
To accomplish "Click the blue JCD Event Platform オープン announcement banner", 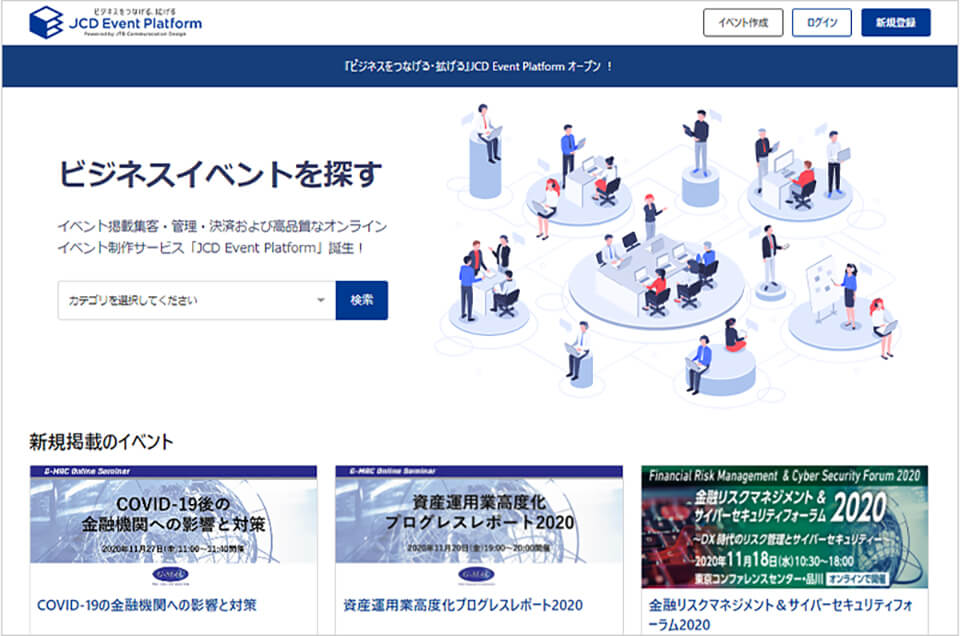I will pyautogui.click(x=480, y=66).
